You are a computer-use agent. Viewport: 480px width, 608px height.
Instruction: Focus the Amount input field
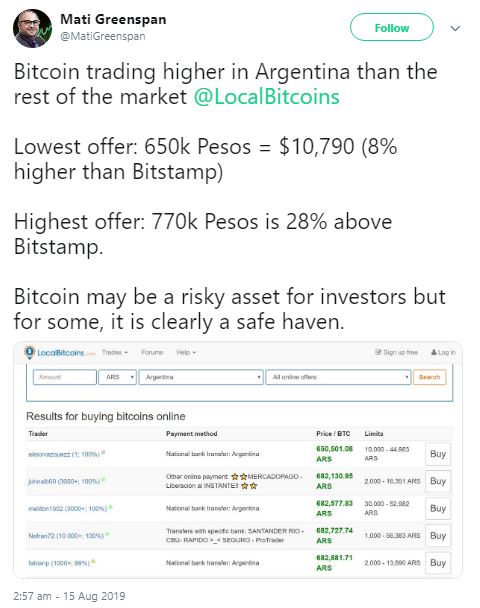[x=65, y=377]
